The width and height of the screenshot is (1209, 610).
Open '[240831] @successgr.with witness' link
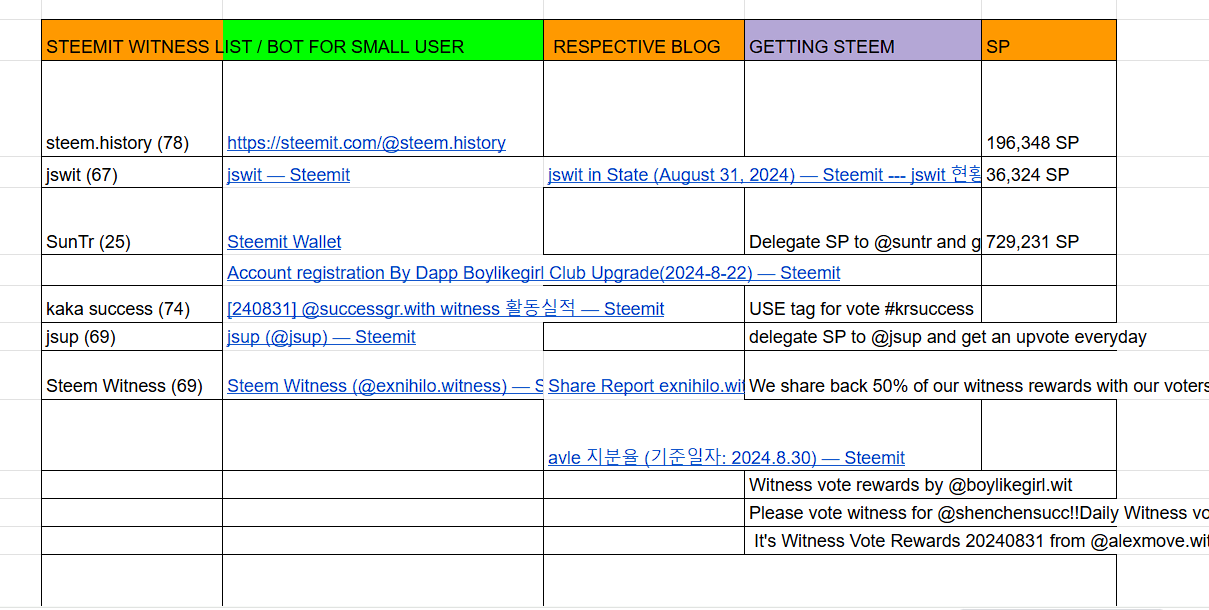tap(445, 309)
